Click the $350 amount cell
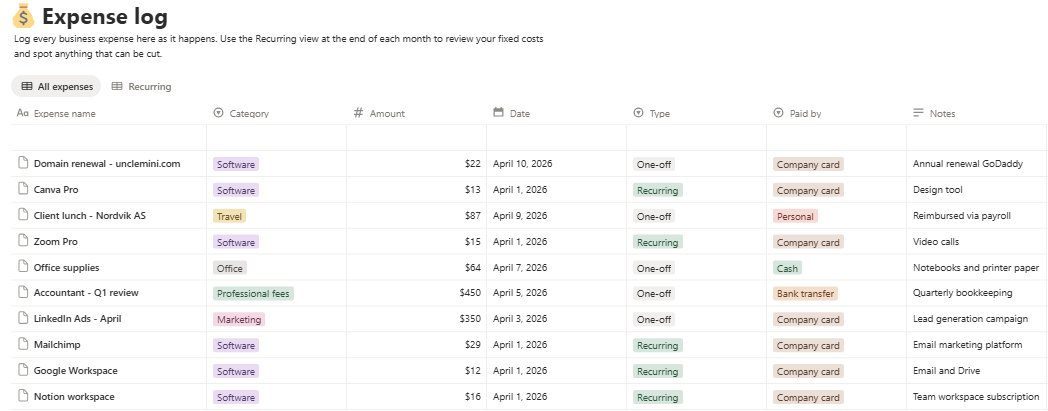The image size is (1048, 411). [x=416, y=319]
